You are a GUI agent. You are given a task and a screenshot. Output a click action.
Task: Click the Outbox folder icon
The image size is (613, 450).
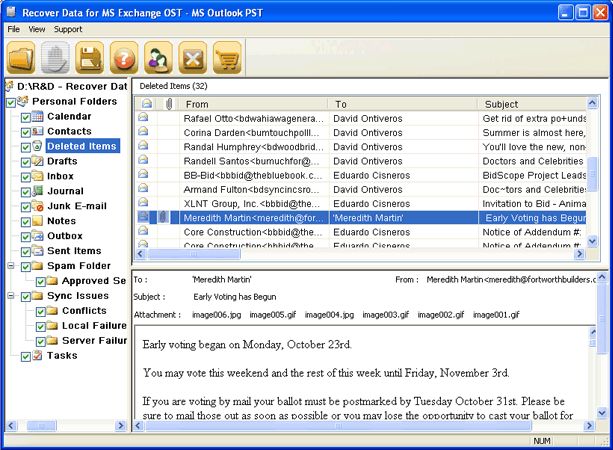38,236
